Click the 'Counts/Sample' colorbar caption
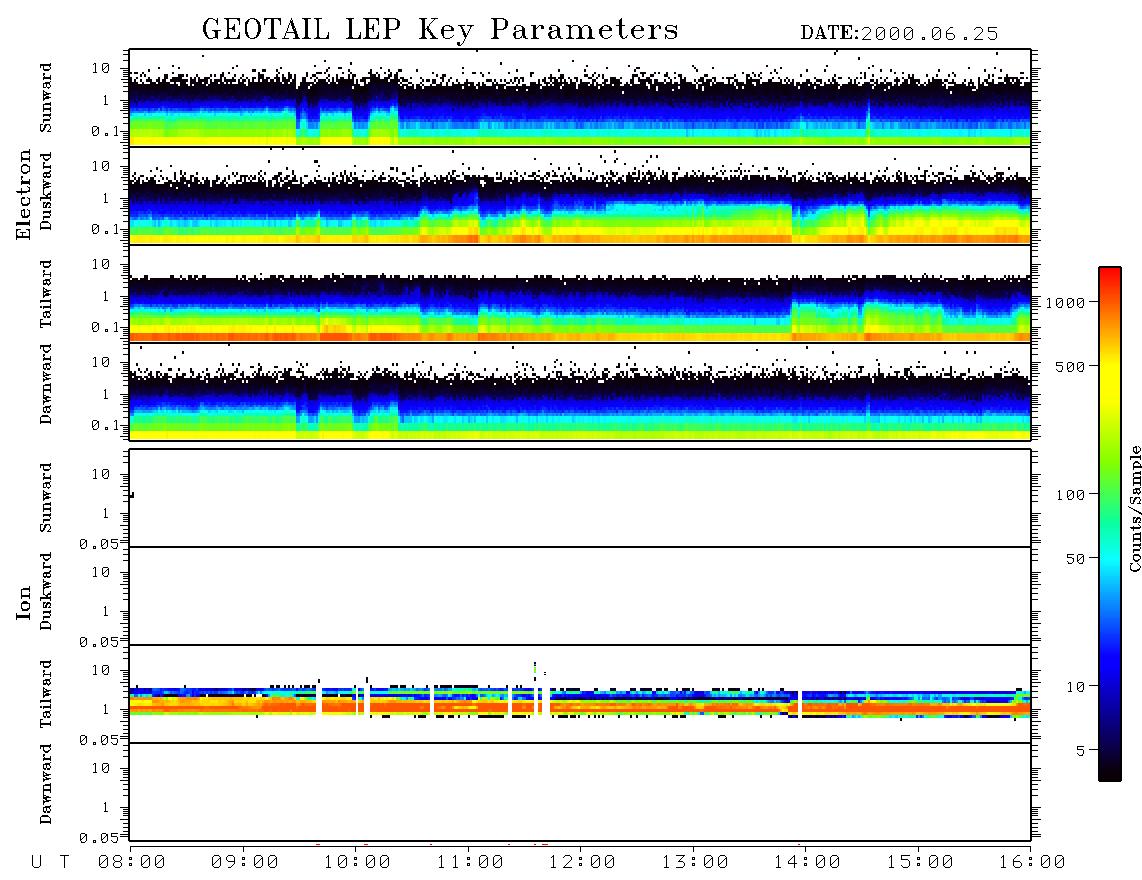Screen dimensions: 1142x880 [x=1134, y=508]
